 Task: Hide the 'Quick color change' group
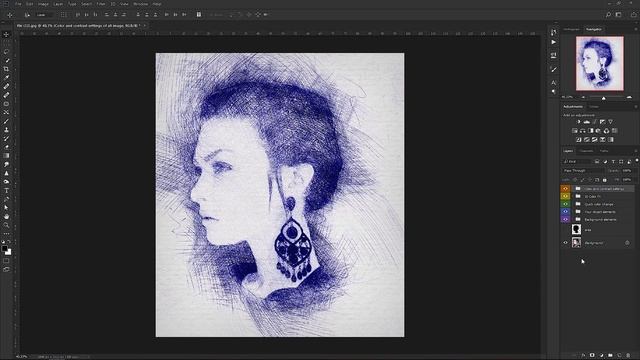tap(565, 204)
